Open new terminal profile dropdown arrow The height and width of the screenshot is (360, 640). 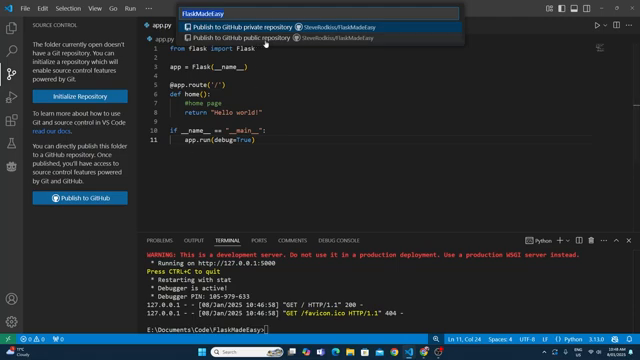pyautogui.click(x=568, y=240)
